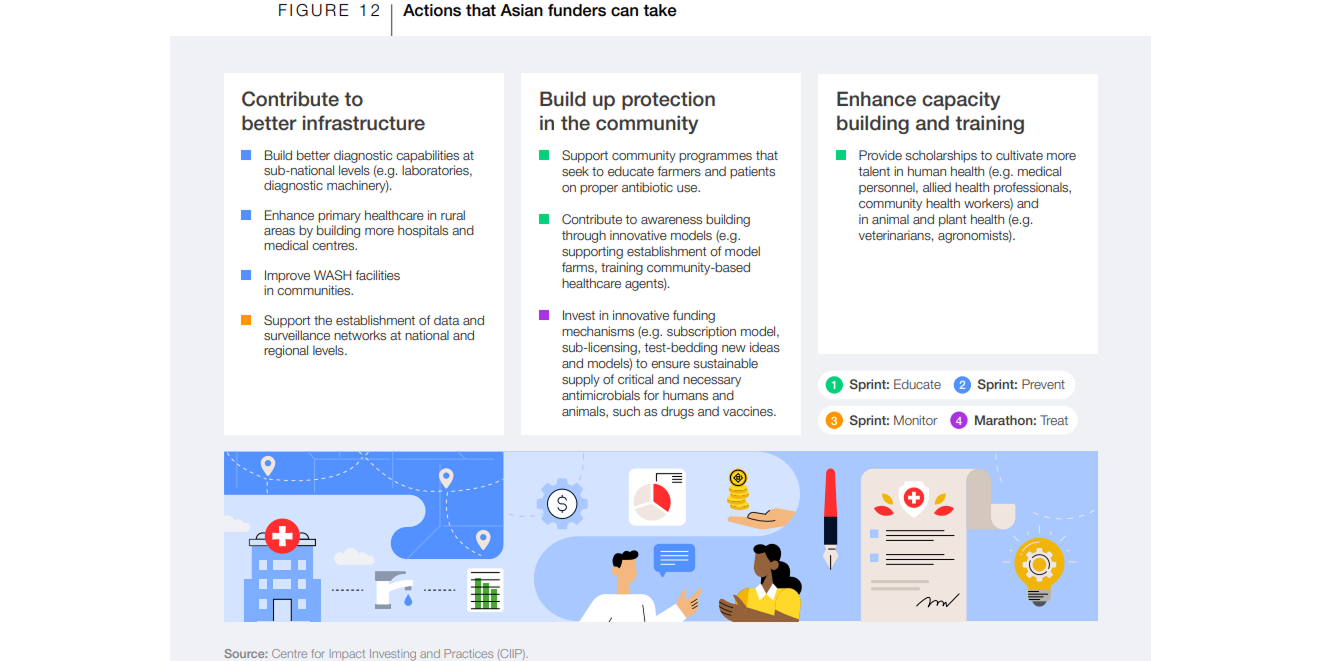
Task: Click the 'Sprint: Monitor' legend label
Action: [893, 421]
